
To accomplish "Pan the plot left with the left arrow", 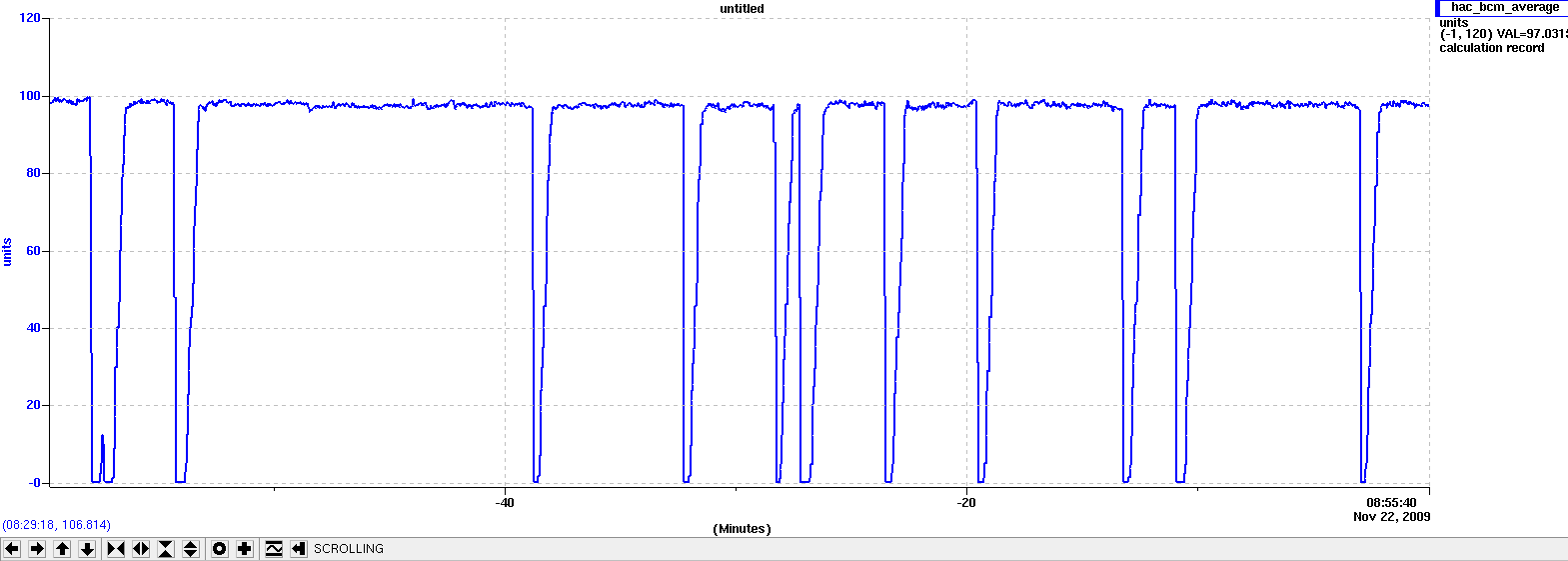I will 12,549.
